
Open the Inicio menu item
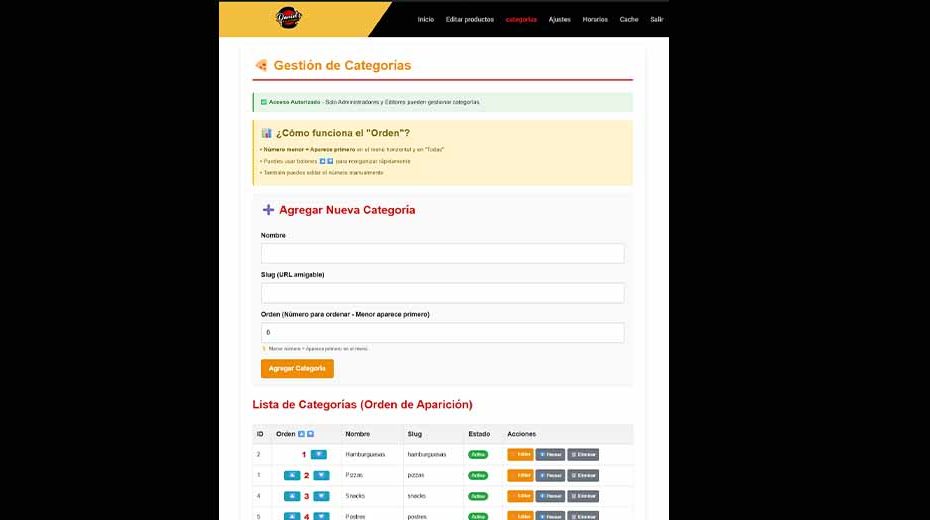426,20
